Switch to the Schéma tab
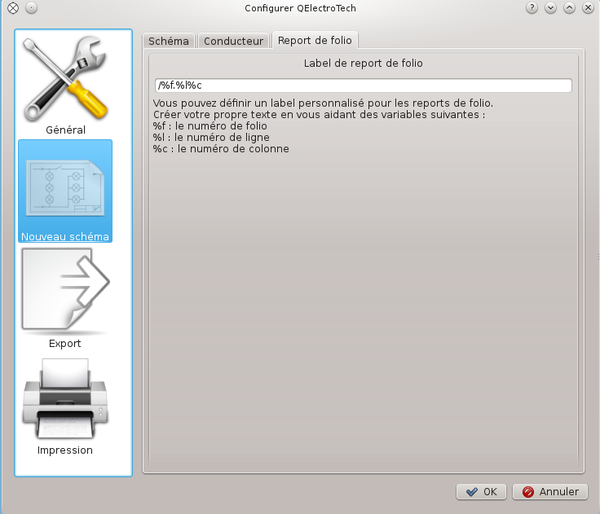 [x=168, y=41]
